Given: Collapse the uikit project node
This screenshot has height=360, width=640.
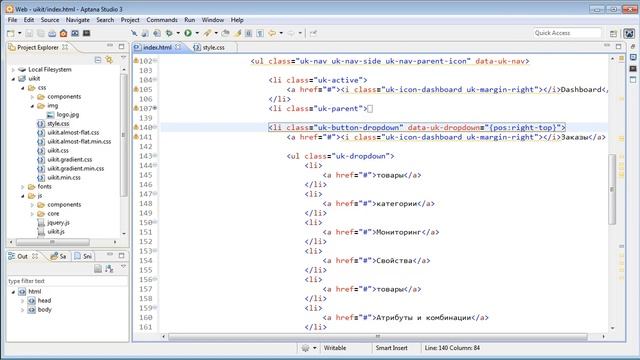Looking at the screenshot, I should tap(13, 78).
